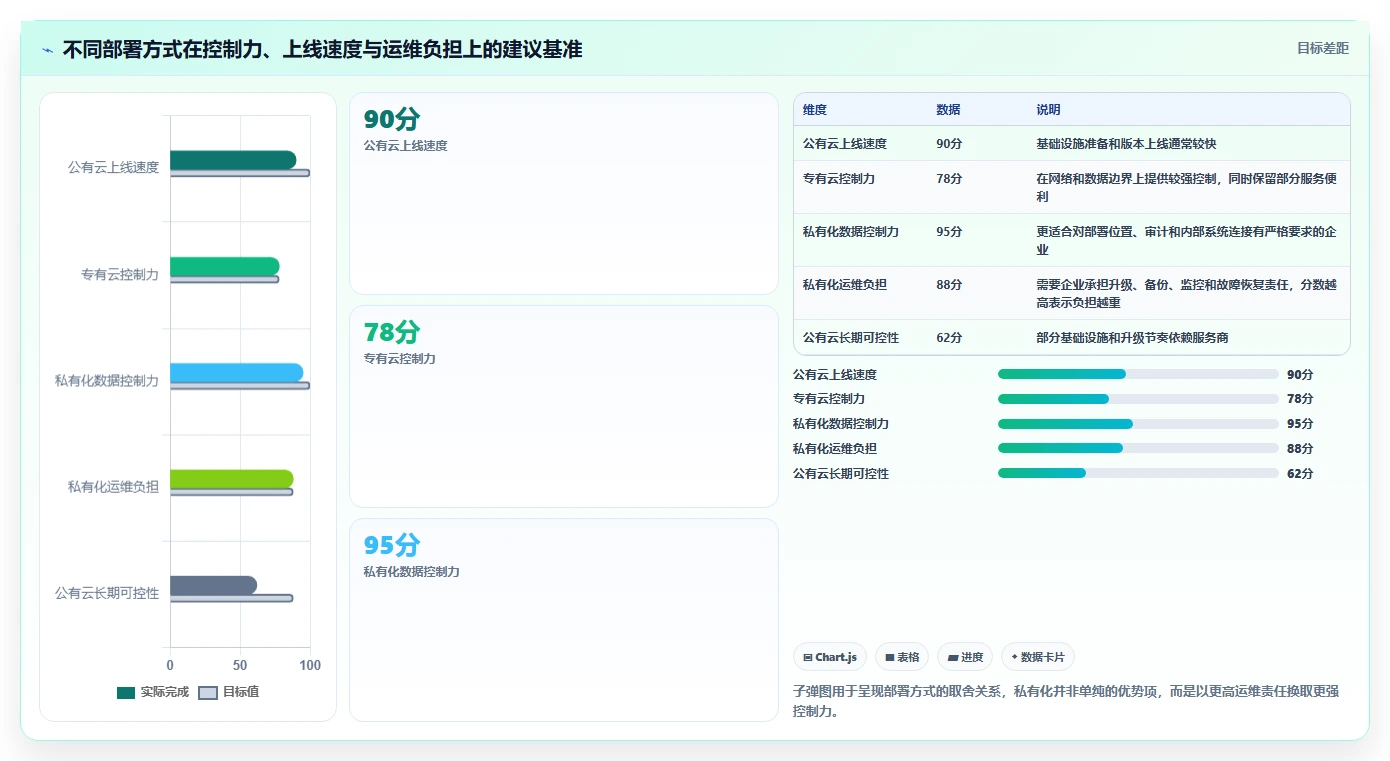Viewport: 1390px width, 761px height.
Task: Click the description 基础设施准备和版本上线通常较快
Action: click(1126, 144)
